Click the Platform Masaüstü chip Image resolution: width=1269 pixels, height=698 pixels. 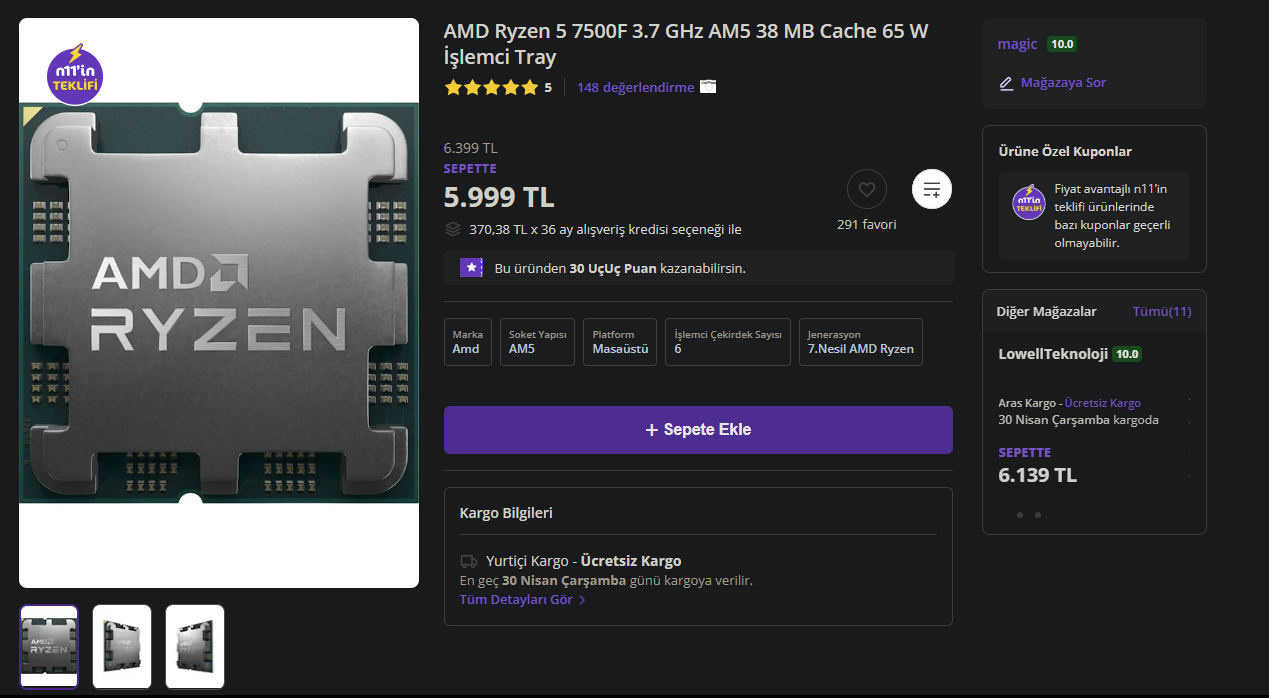[x=620, y=342]
